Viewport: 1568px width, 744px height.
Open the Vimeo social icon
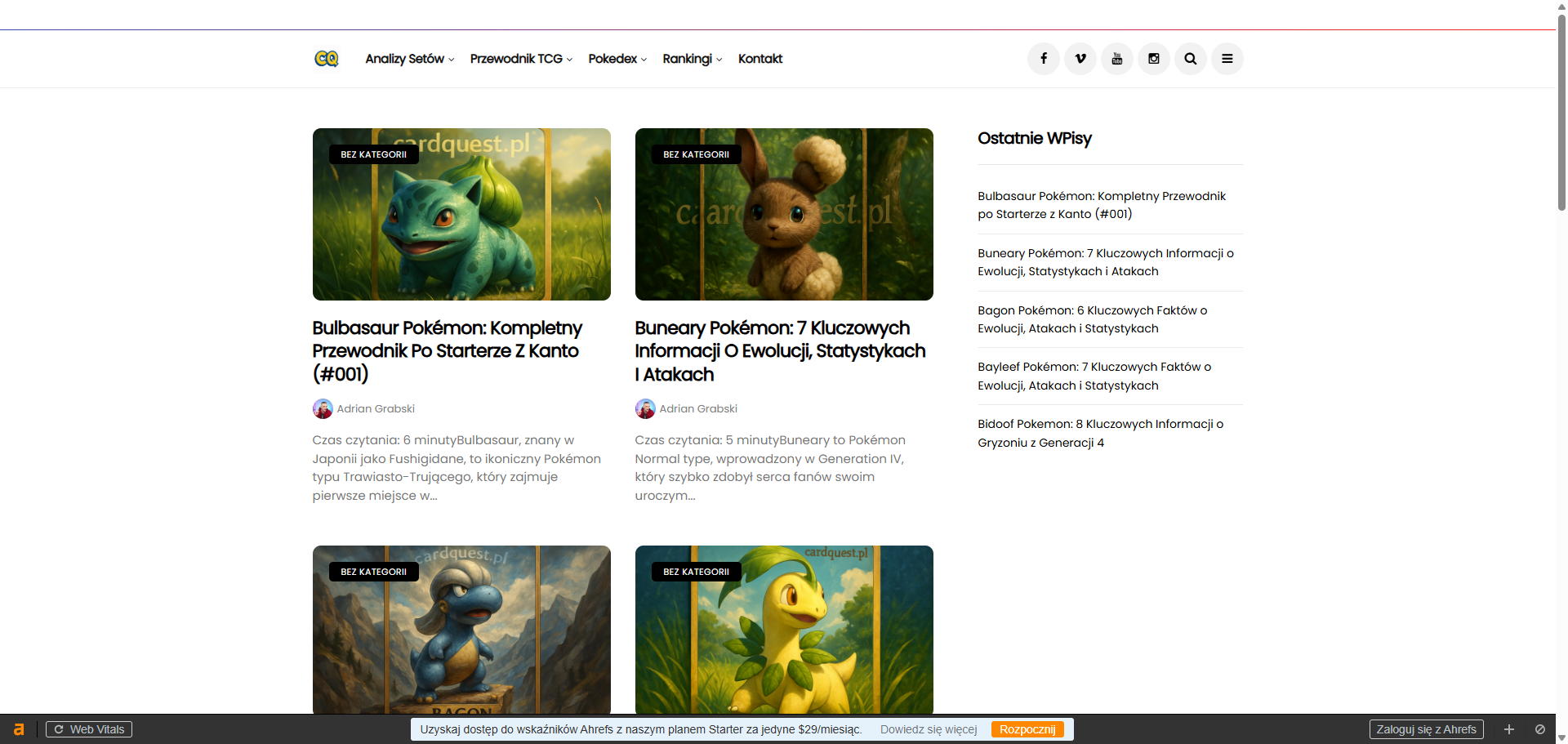(x=1080, y=59)
